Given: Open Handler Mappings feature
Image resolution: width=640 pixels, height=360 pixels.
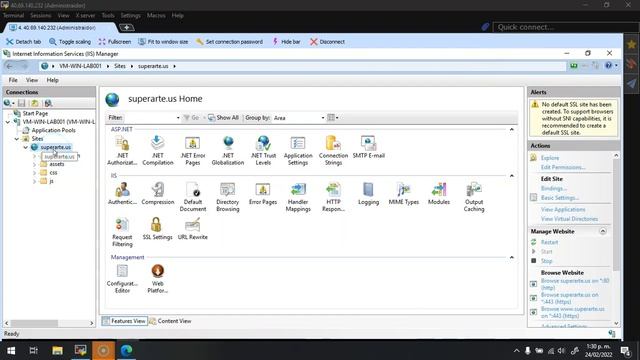Looking at the screenshot, I should [x=298, y=198].
